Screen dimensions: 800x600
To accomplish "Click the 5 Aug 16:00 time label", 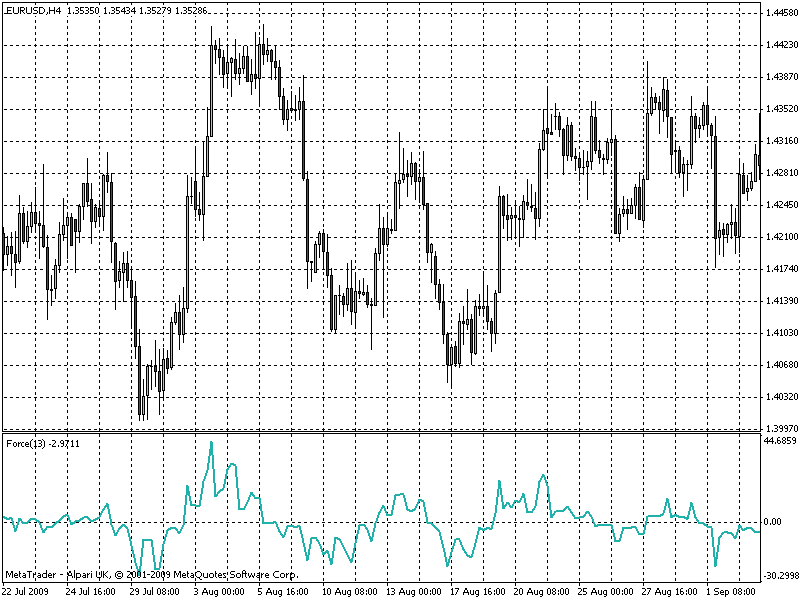I will click(283, 592).
